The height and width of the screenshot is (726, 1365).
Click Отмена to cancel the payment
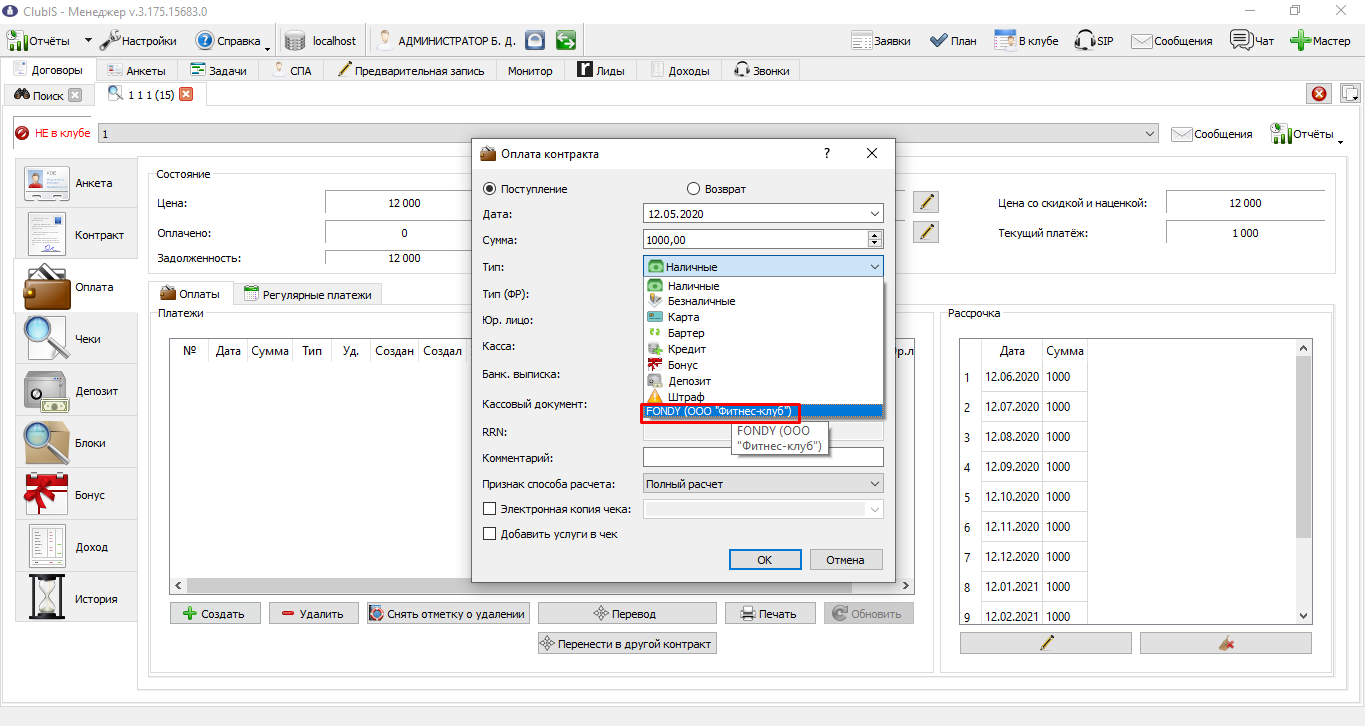[845, 560]
